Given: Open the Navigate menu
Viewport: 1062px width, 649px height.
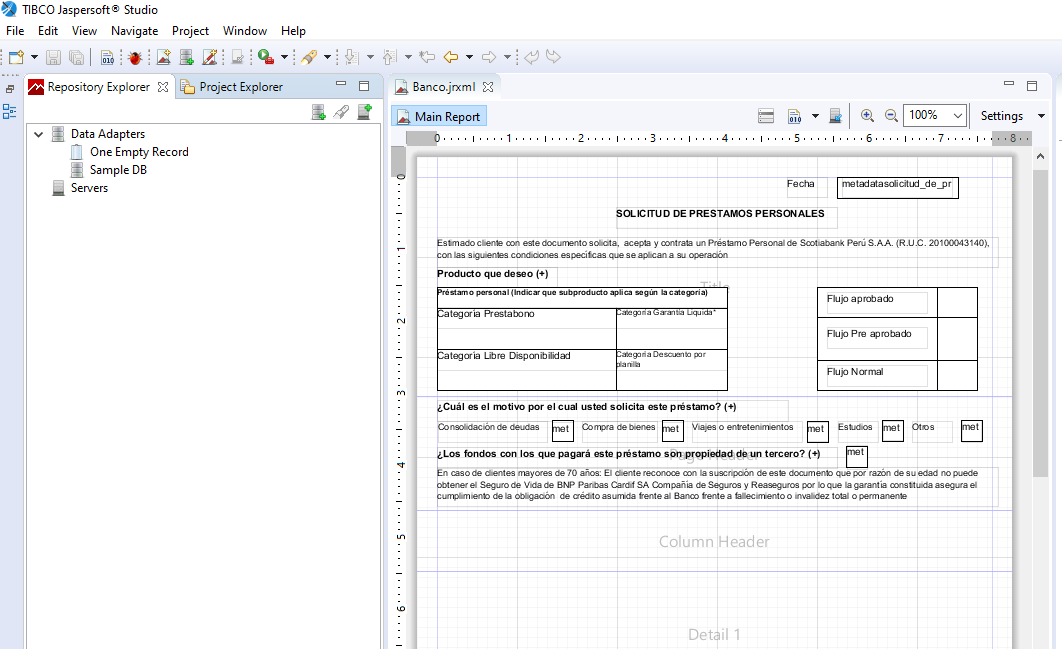Looking at the screenshot, I should [134, 31].
